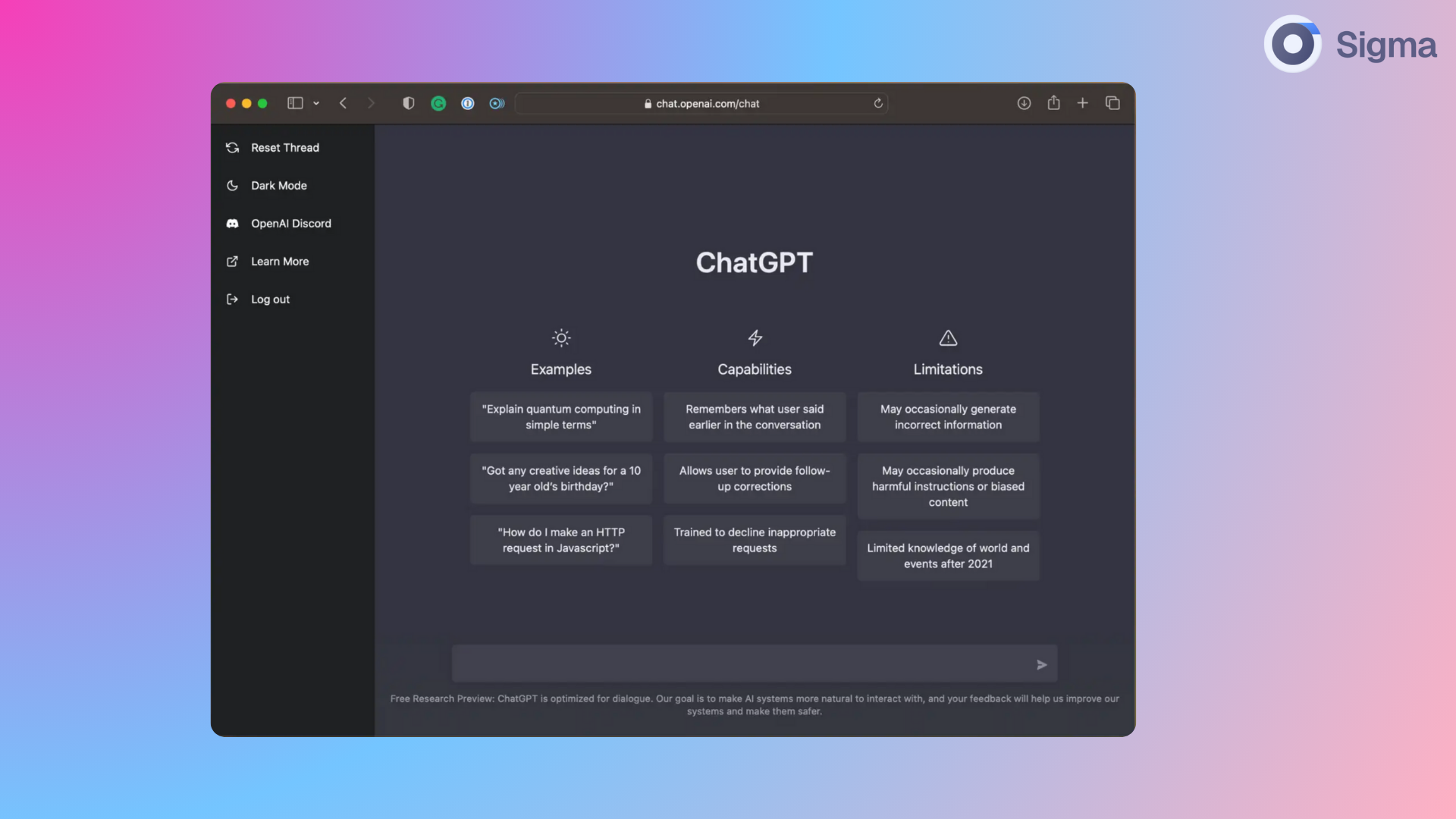Click the lightning bolt icon above Capabilities

pyautogui.click(x=755, y=338)
